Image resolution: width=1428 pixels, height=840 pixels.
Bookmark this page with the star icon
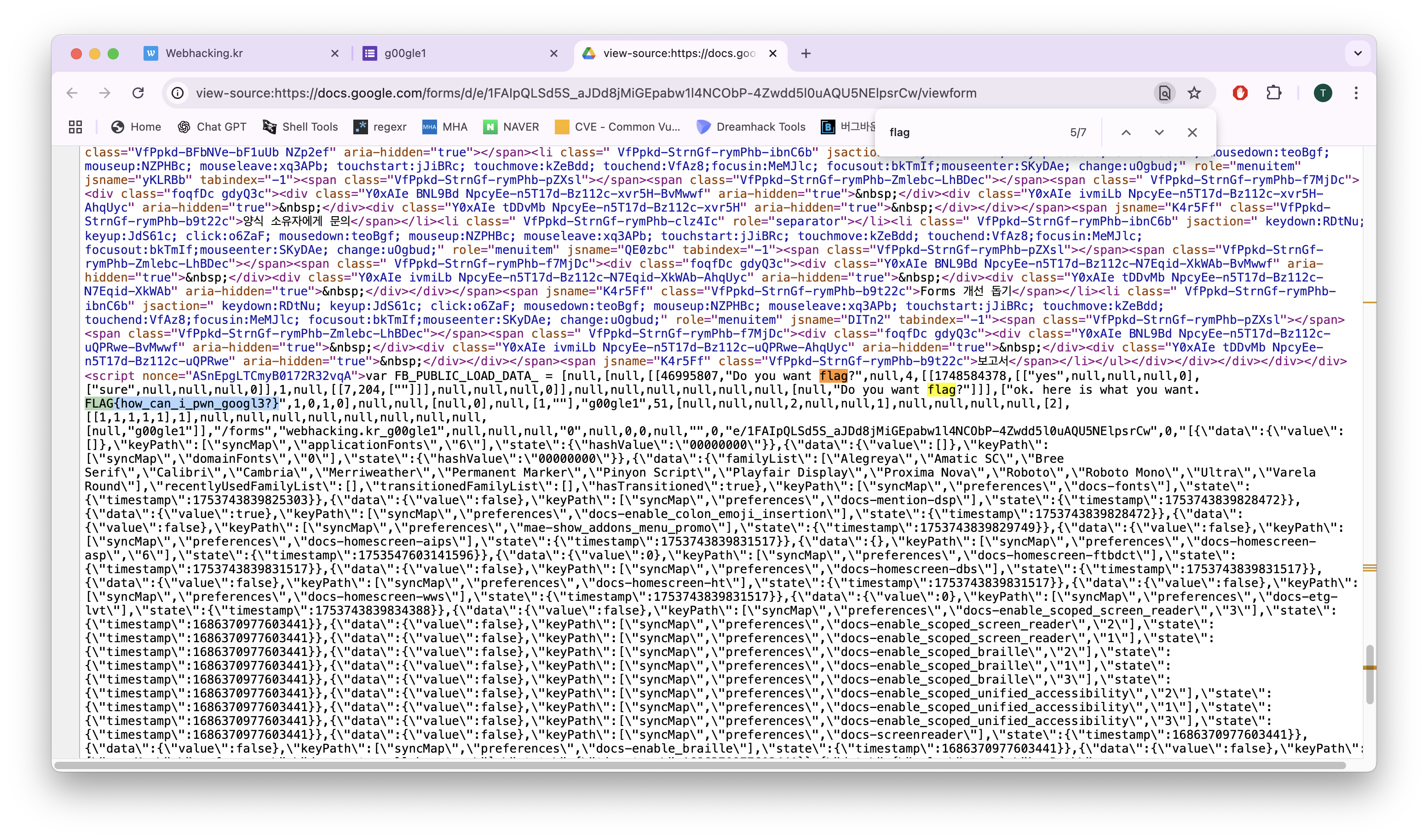pos(1194,93)
